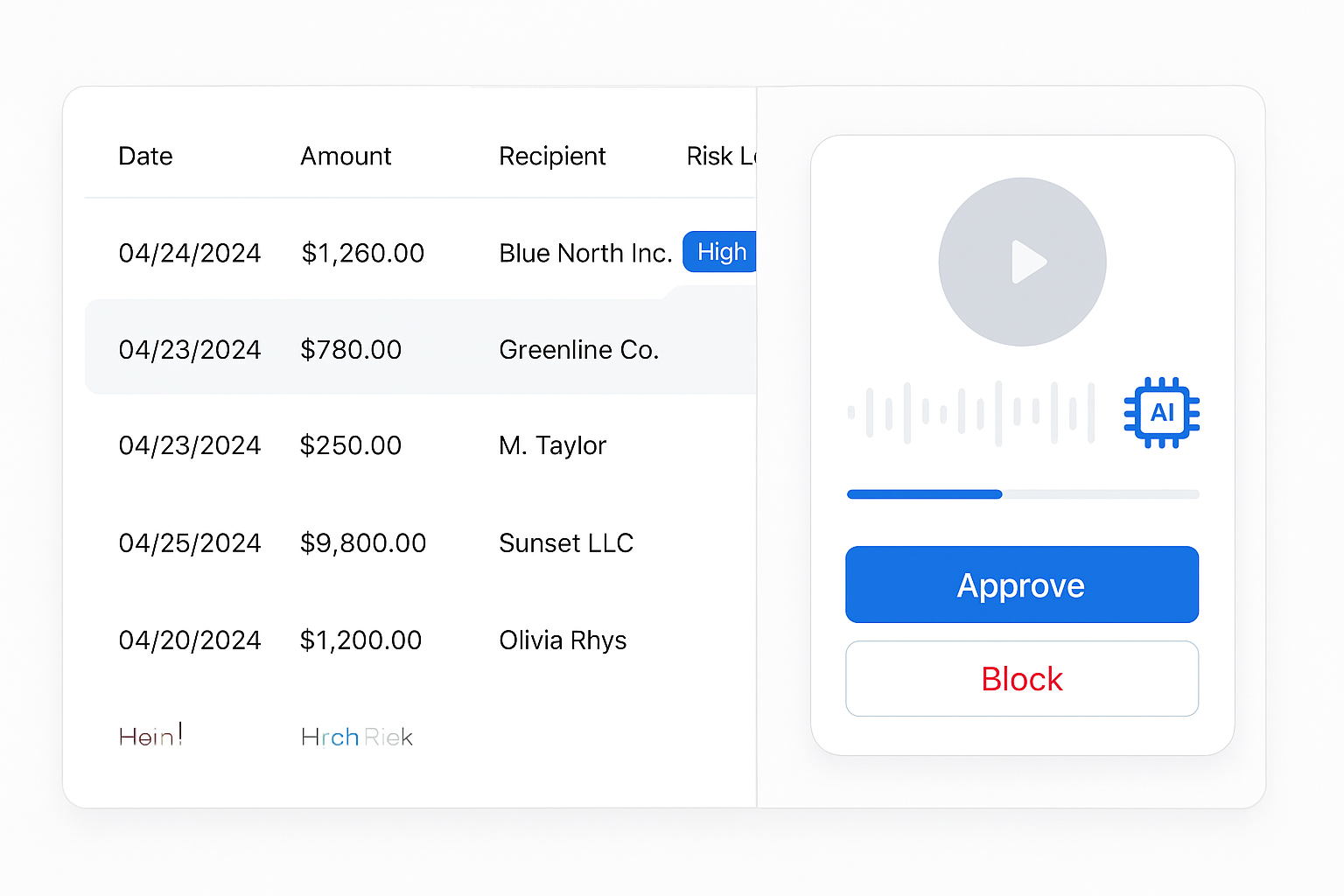Click the $9,800.00 amount cell
1344x896 pixels.
click(363, 543)
